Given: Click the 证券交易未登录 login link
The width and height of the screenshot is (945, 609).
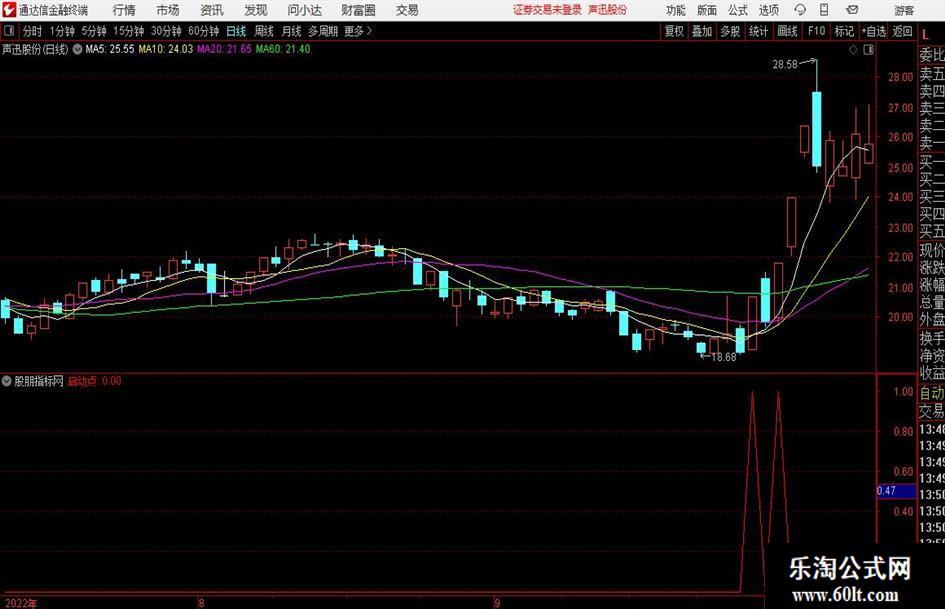Looking at the screenshot, I should click(x=547, y=10).
